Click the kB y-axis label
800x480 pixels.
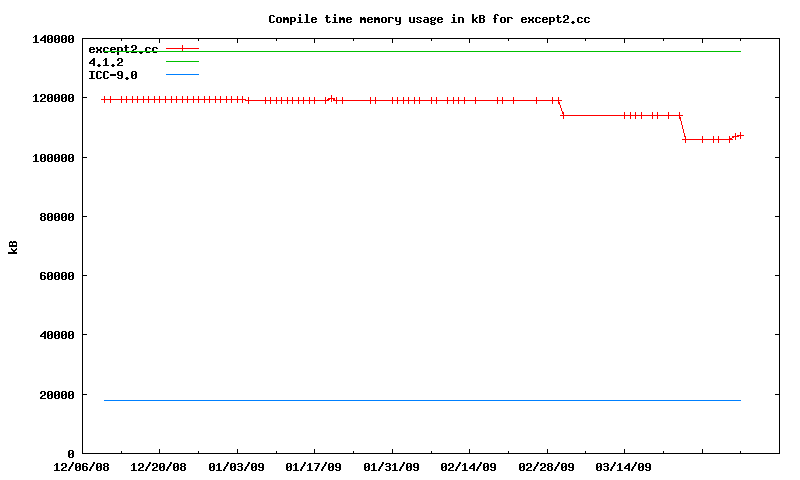pos(13,246)
